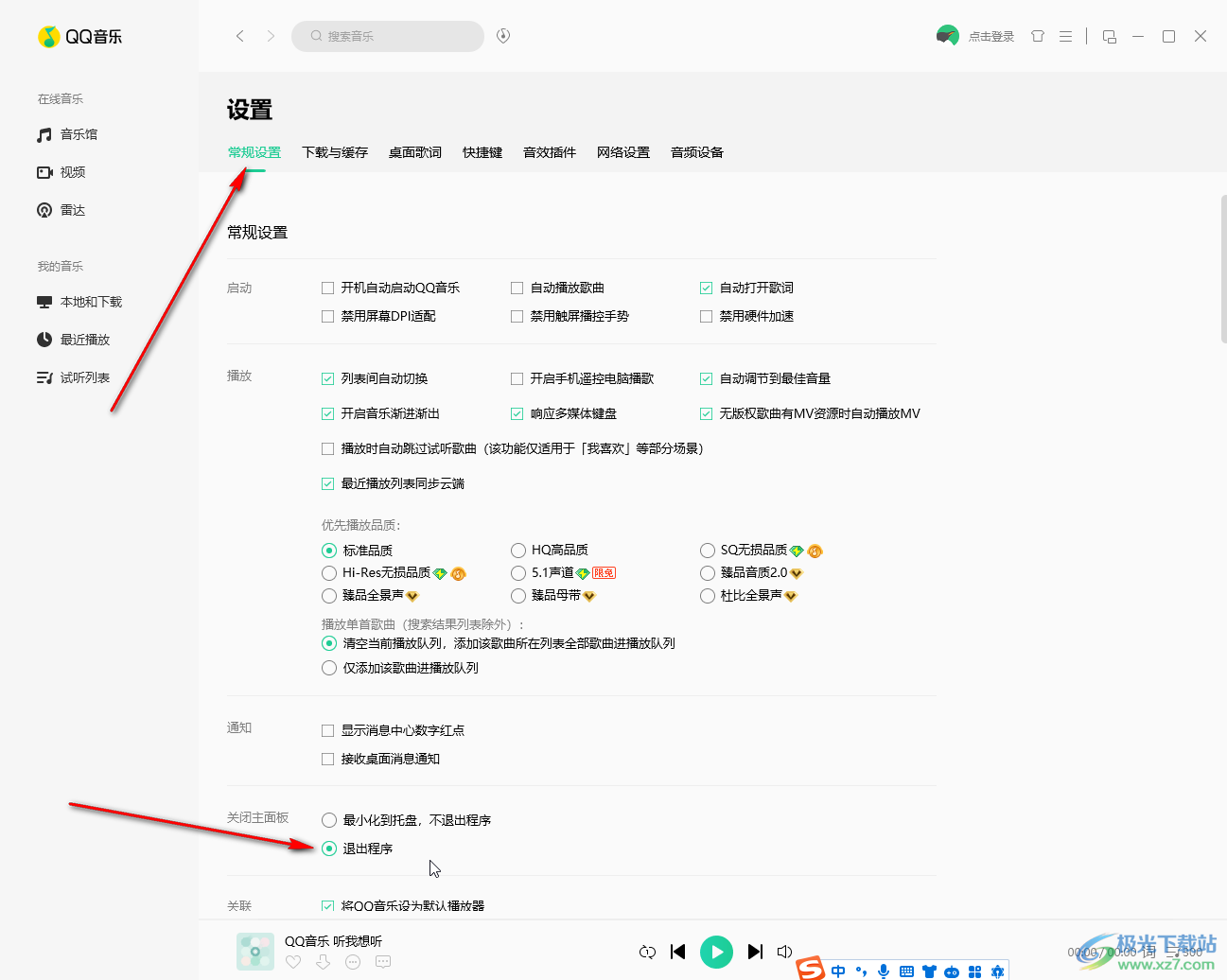Select 仅添加该歌曲进播放队列 radio button
This screenshot has height=980, width=1227.
coord(329,668)
